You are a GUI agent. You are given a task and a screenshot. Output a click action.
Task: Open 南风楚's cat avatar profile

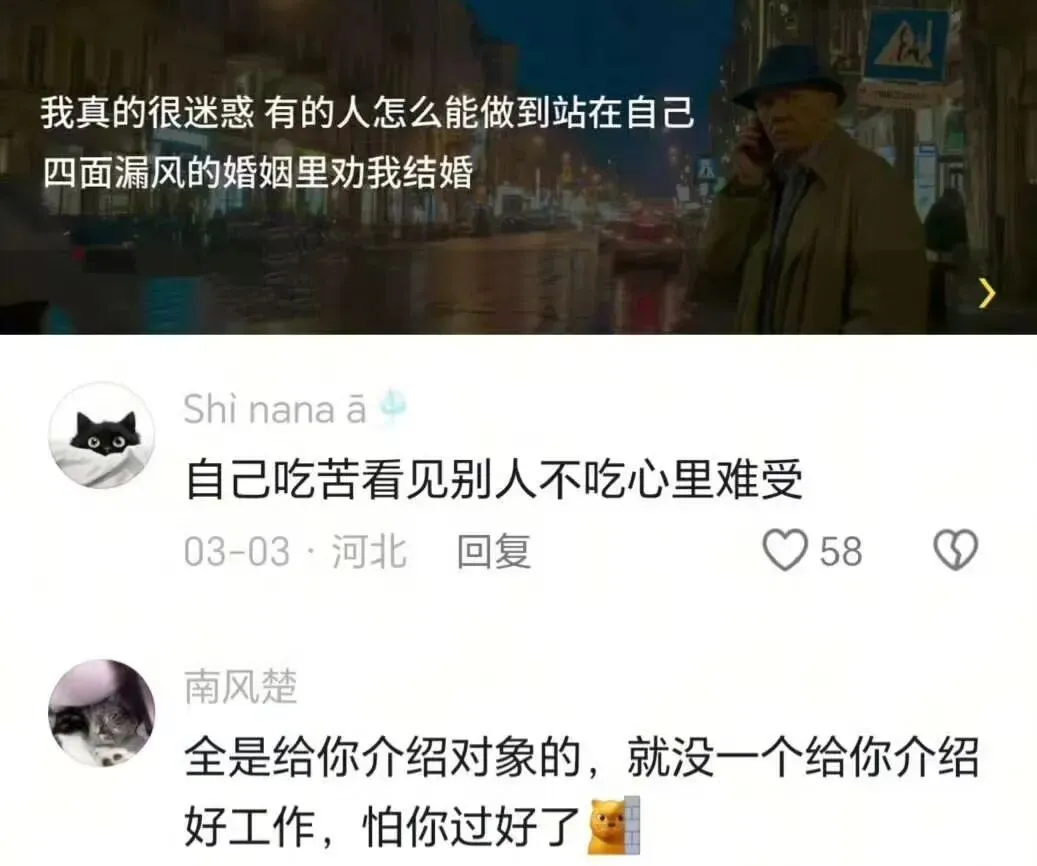[101, 713]
